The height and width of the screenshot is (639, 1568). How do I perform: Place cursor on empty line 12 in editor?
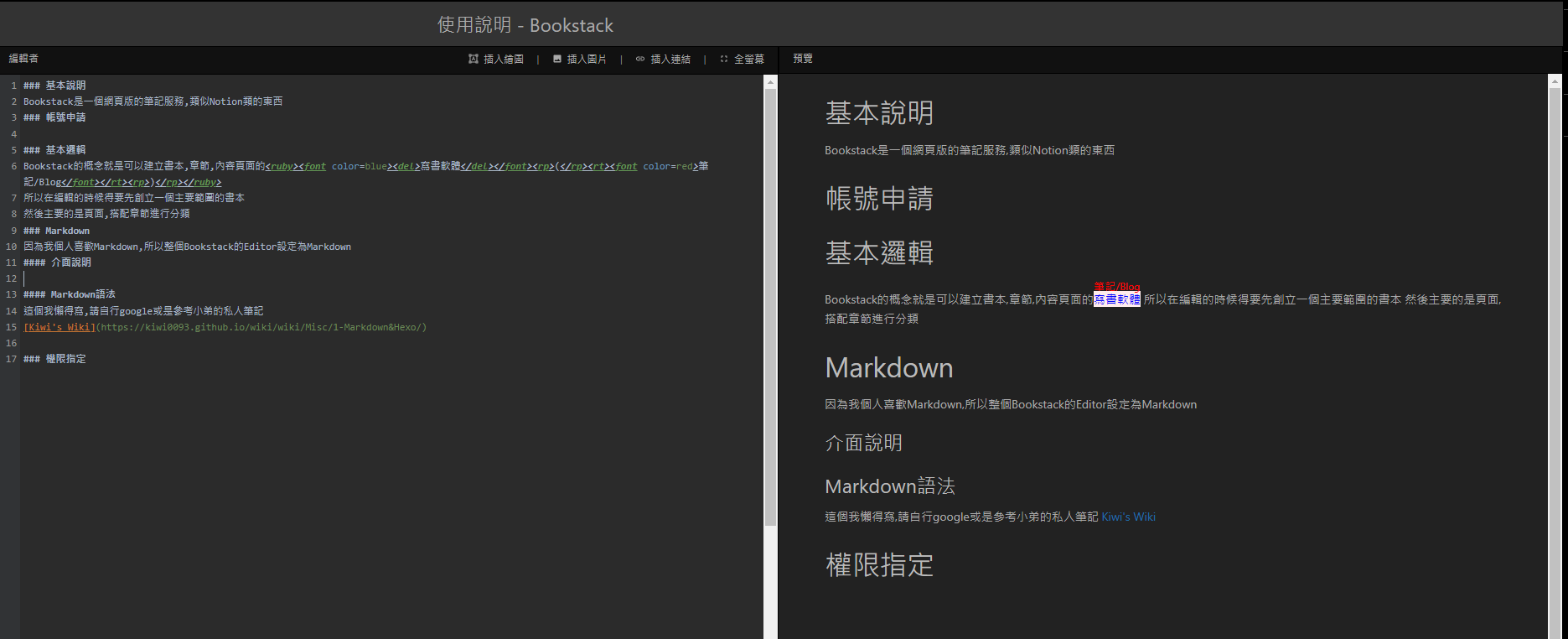coord(168,278)
